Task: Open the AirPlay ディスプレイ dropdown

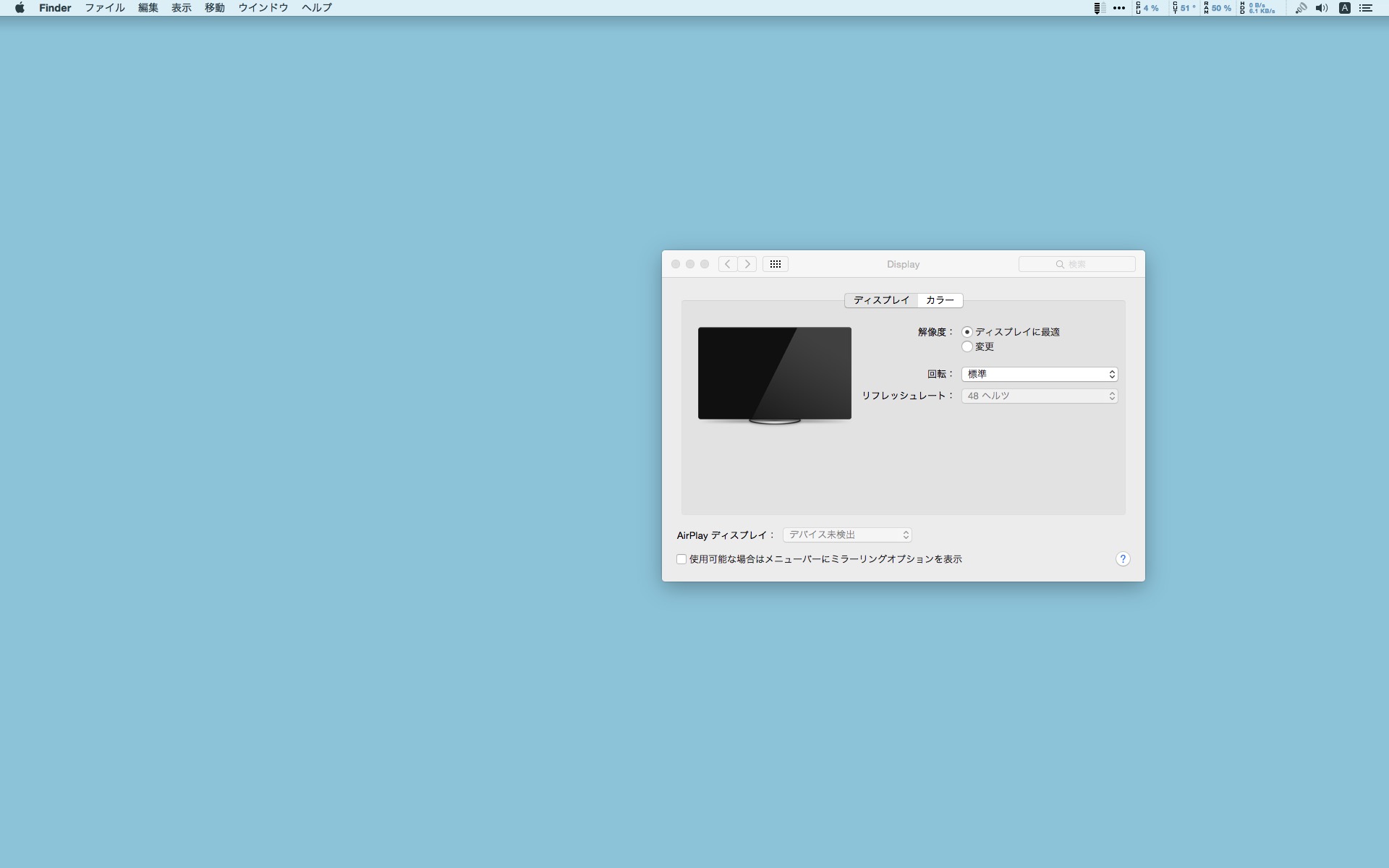Action: (x=846, y=535)
